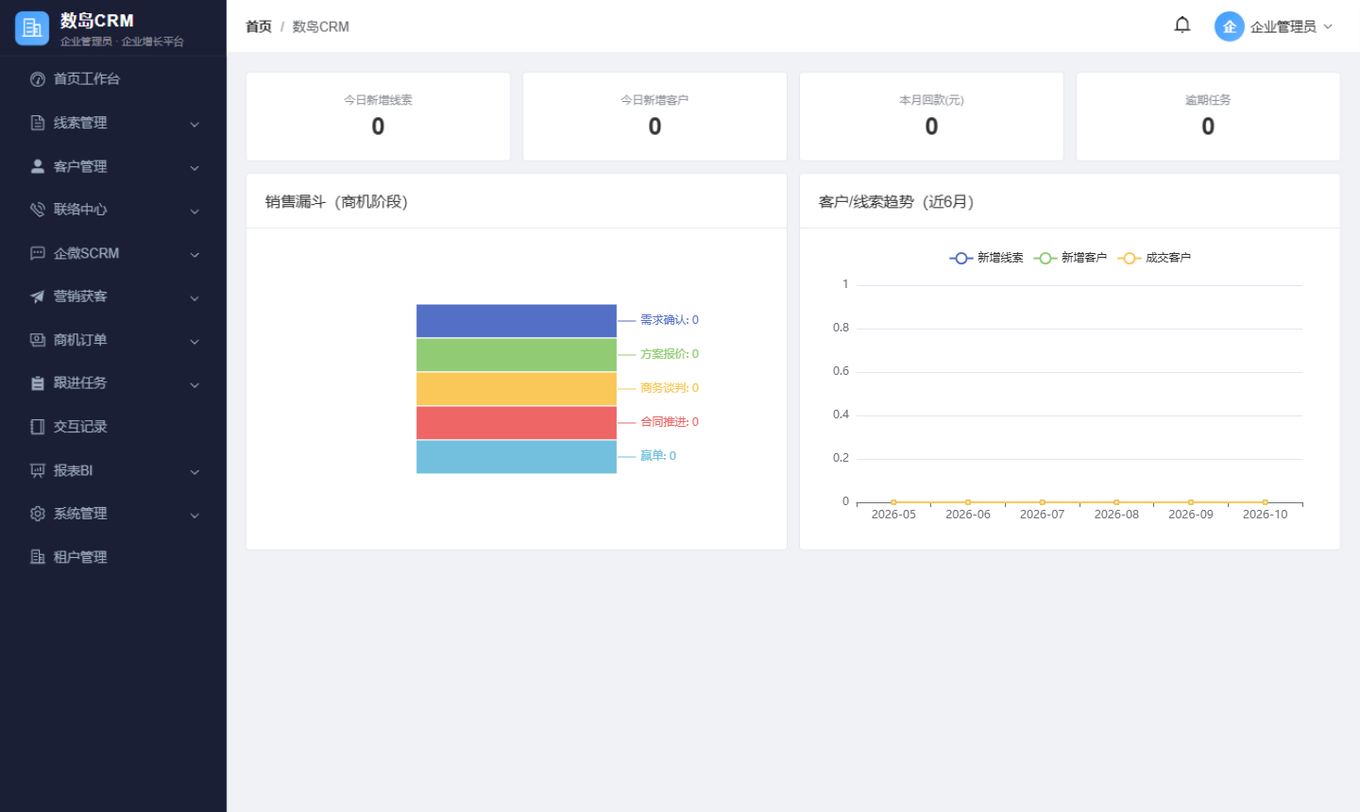Click the 跟进任务 clipboard icon
Viewport: 1360px width, 812px height.
[x=38, y=383]
